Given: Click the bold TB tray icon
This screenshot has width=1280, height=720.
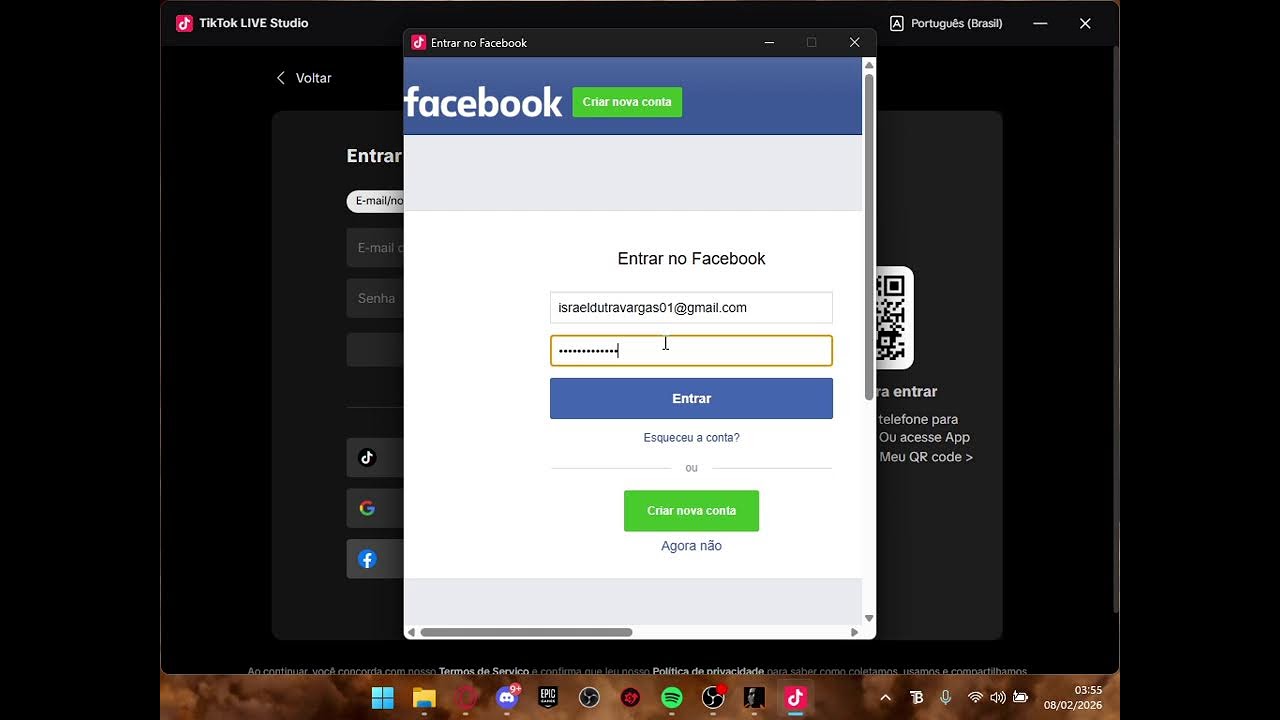Looking at the screenshot, I should pos(916,698).
